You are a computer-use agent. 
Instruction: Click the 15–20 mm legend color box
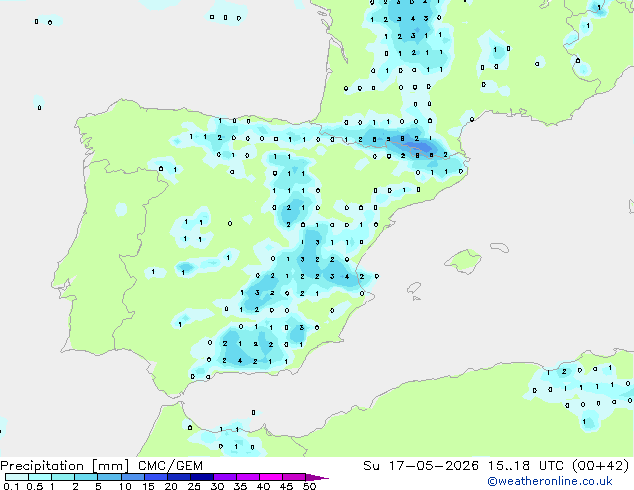click(x=155, y=477)
